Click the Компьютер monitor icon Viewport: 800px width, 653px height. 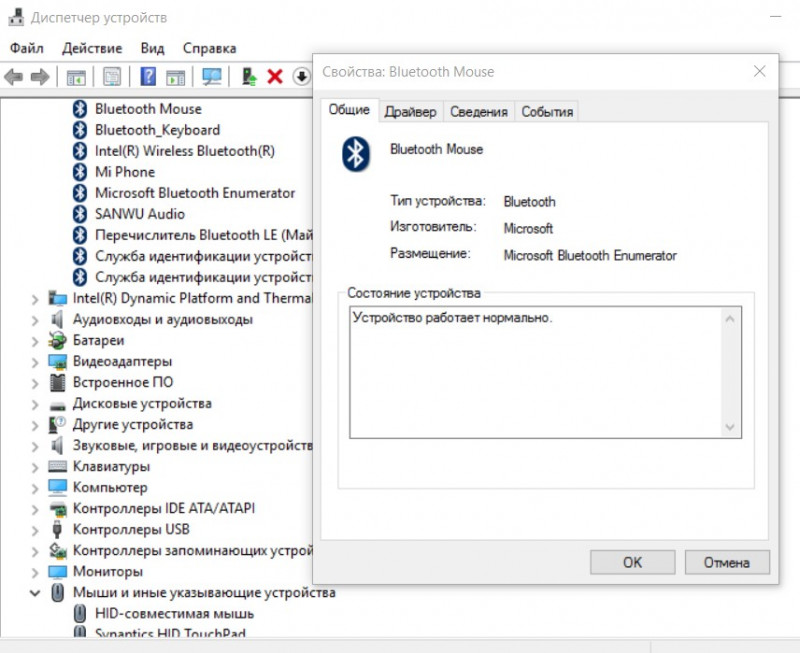click(58, 488)
